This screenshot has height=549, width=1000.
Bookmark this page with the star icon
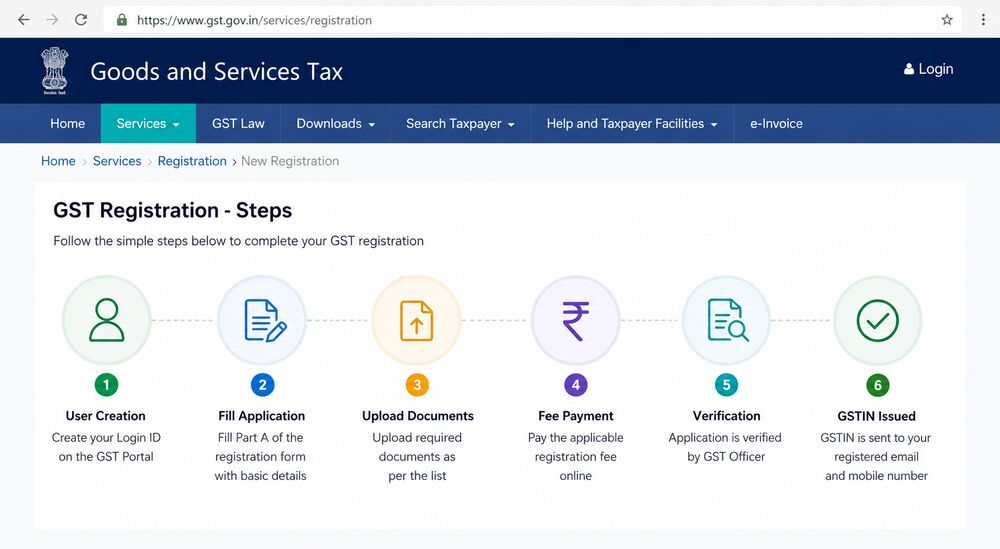click(x=947, y=20)
